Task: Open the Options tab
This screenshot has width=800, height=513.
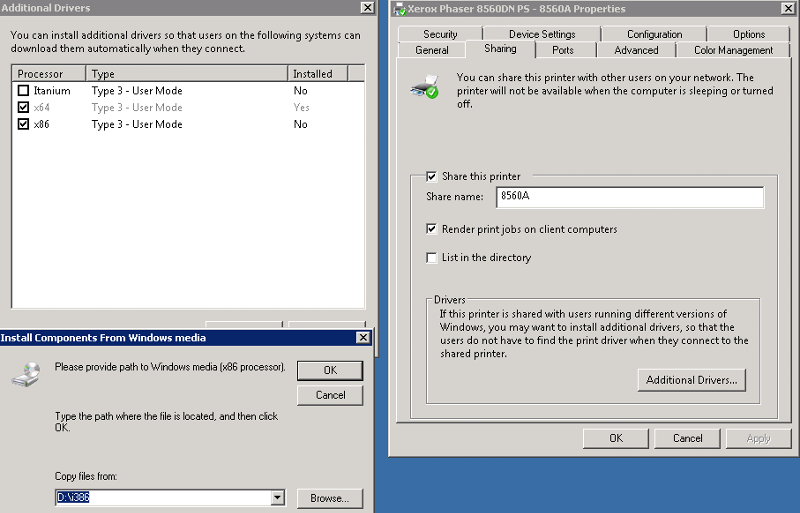Action: coord(748,34)
